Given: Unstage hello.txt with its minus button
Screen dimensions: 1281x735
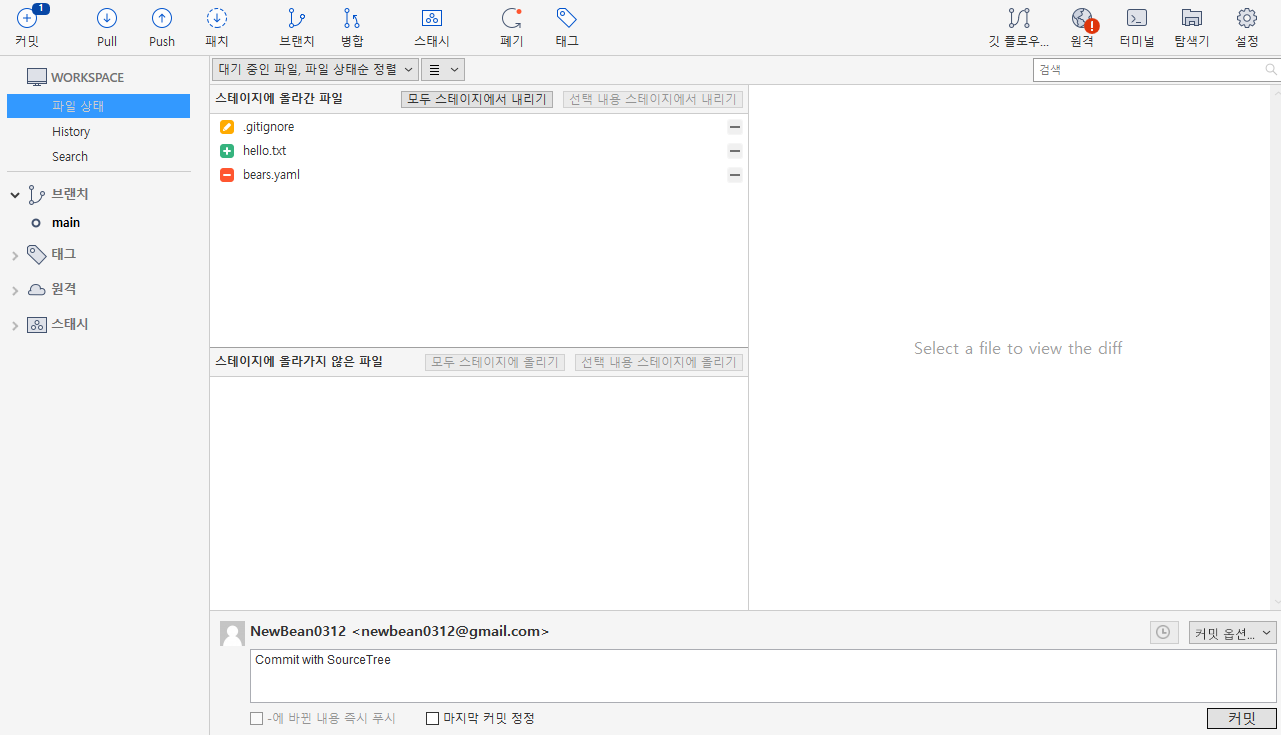Looking at the screenshot, I should [735, 151].
